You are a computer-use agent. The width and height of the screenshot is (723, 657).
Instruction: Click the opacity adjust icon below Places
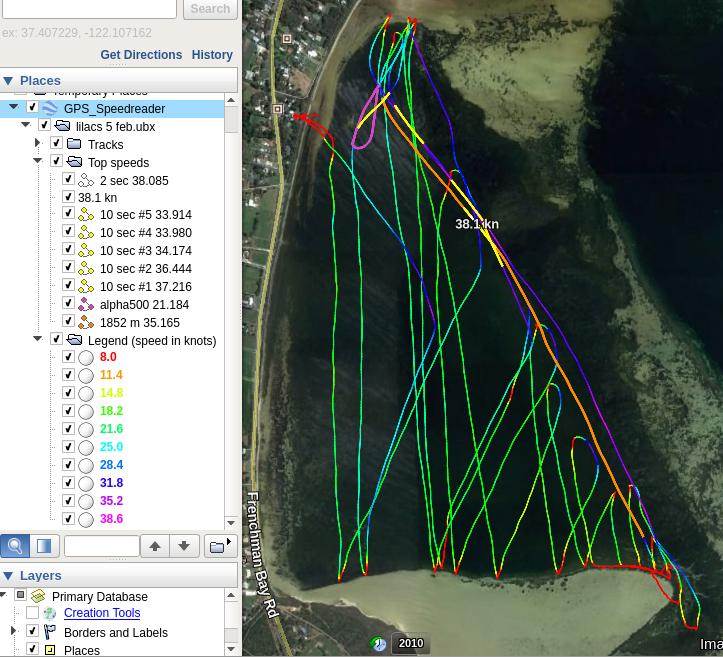point(44,546)
